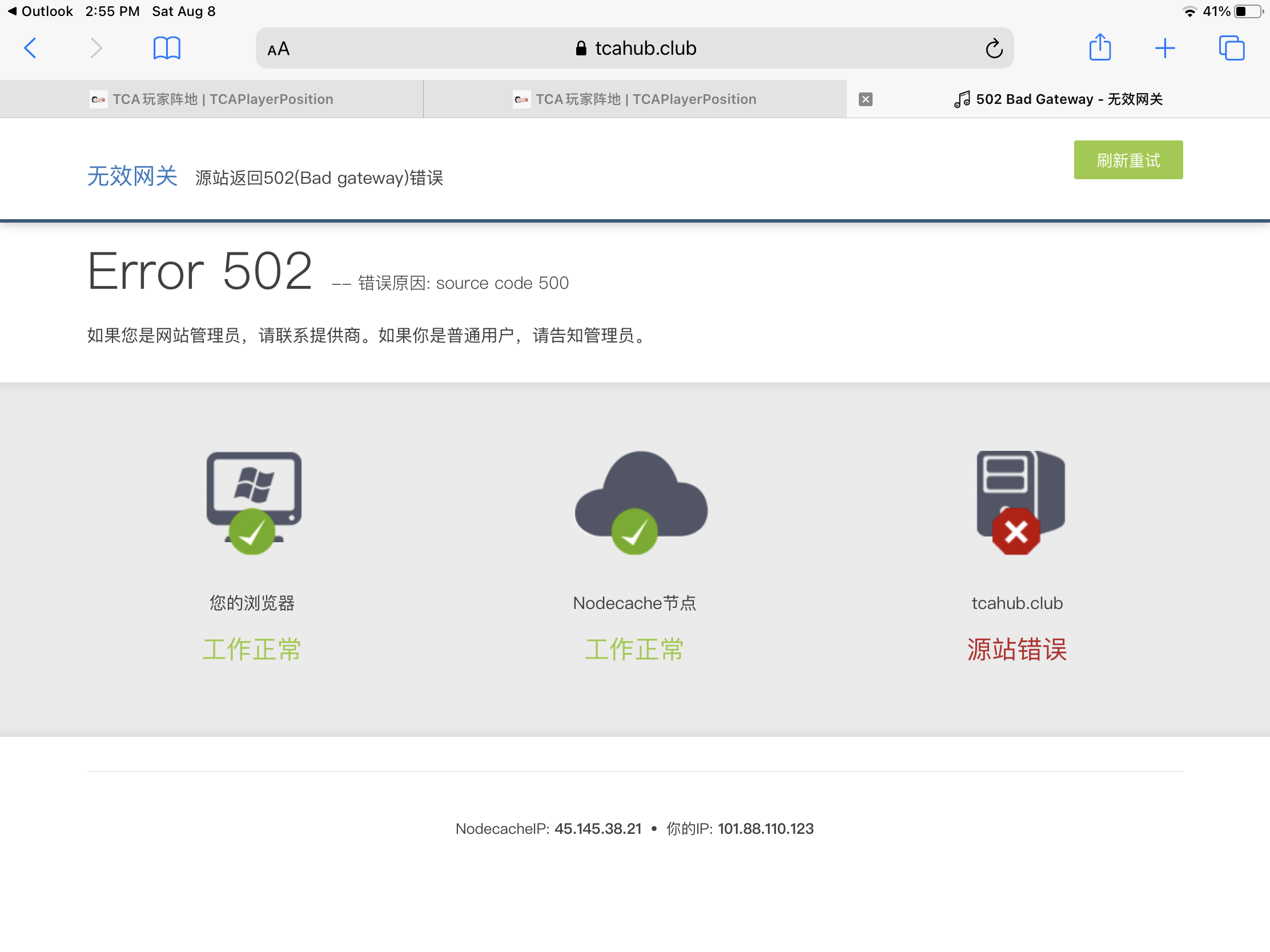The height and width of the screenshot is (952, 1270).
Task: Click the NodecacheIP 45.145.38.21 value
Action: coord(598,829)
